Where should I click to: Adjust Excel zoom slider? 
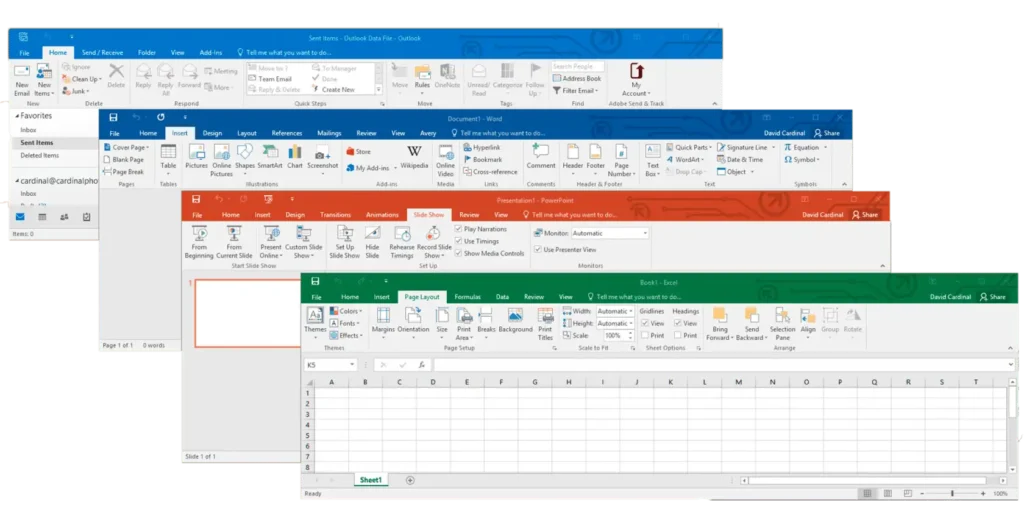(x=952, y=494)
